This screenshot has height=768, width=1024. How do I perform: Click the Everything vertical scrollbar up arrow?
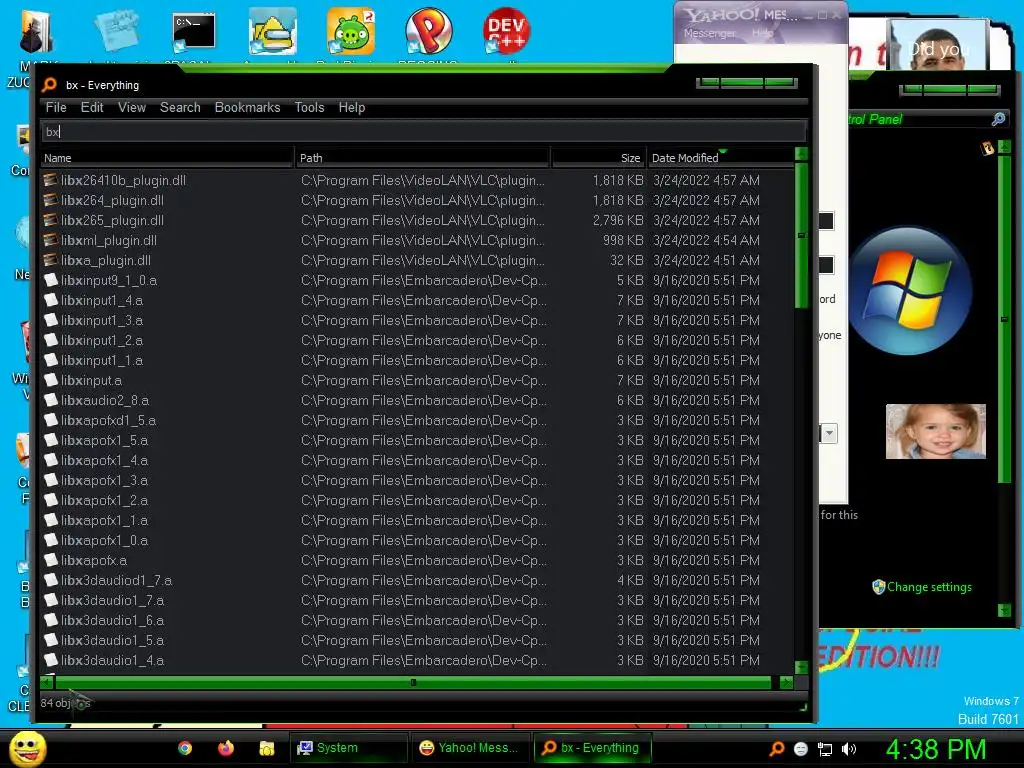tap(802, 154)
